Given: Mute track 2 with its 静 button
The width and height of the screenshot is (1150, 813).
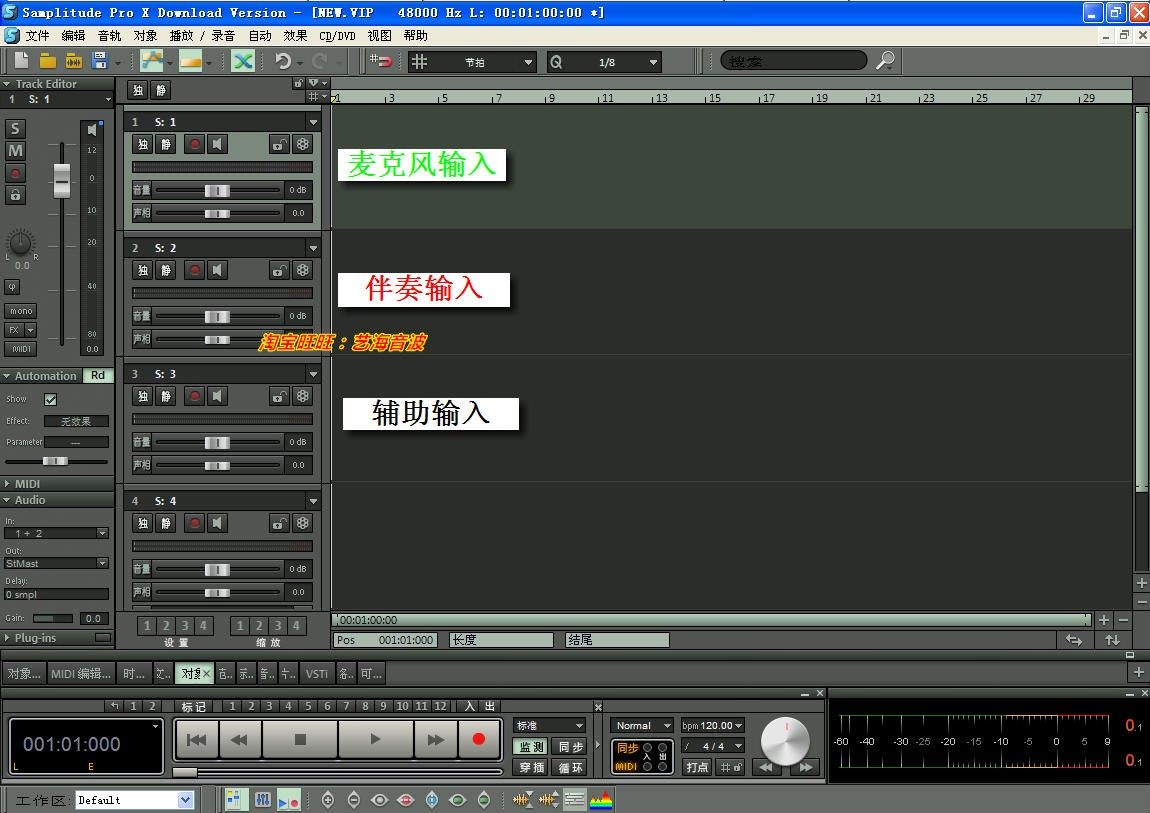Looking at the screenshot, I should (x=166, y=271).
